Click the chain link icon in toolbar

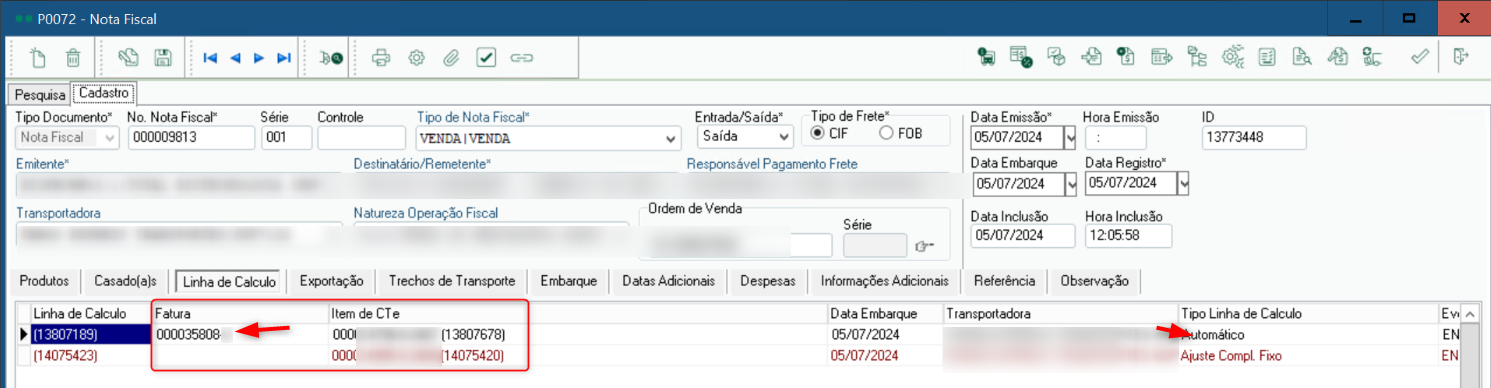521,58
